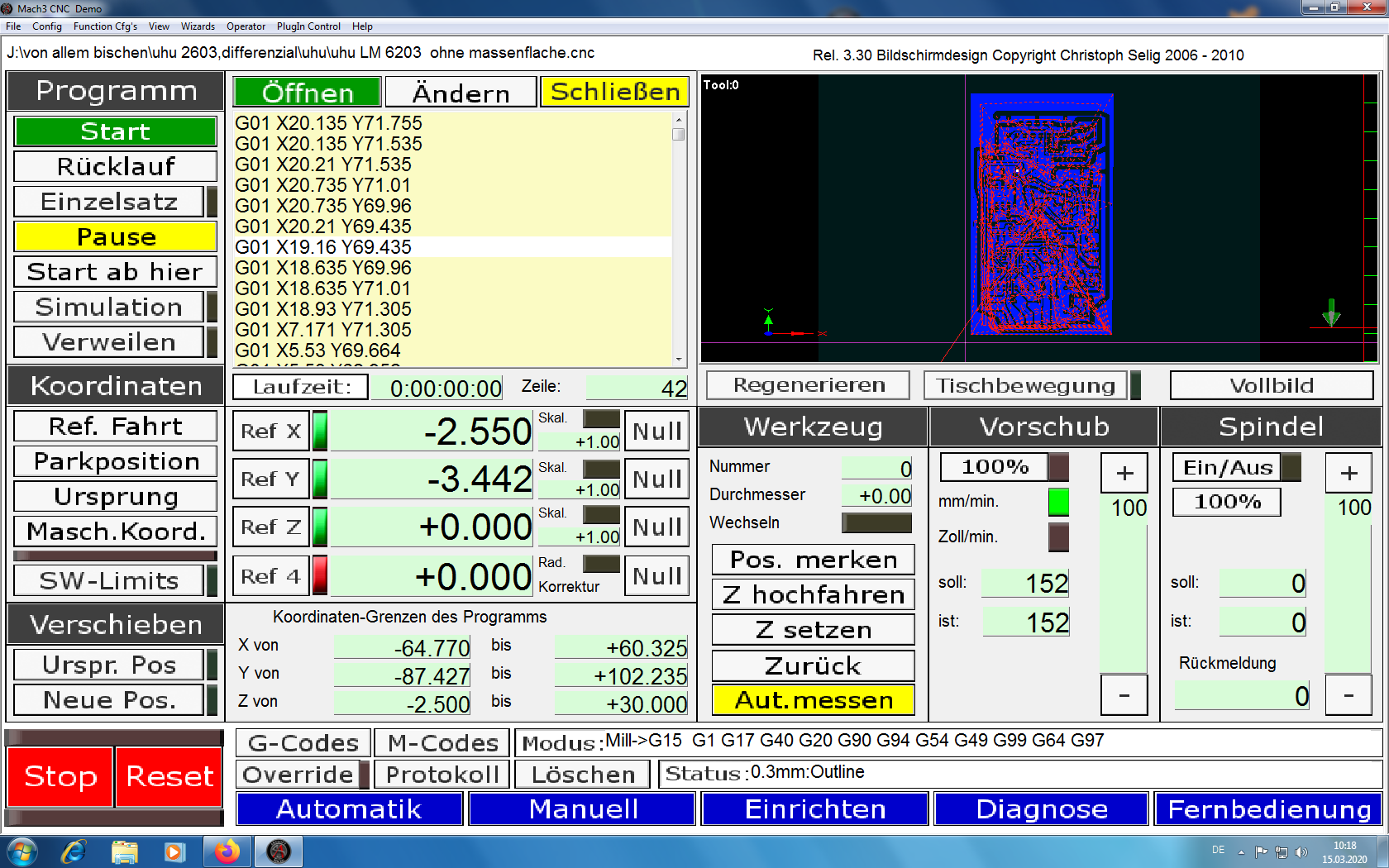This screenshot has height=868, width=1389.
Task: Click Vollbild for fullscreen toolpath
Action: point(1272,385)
